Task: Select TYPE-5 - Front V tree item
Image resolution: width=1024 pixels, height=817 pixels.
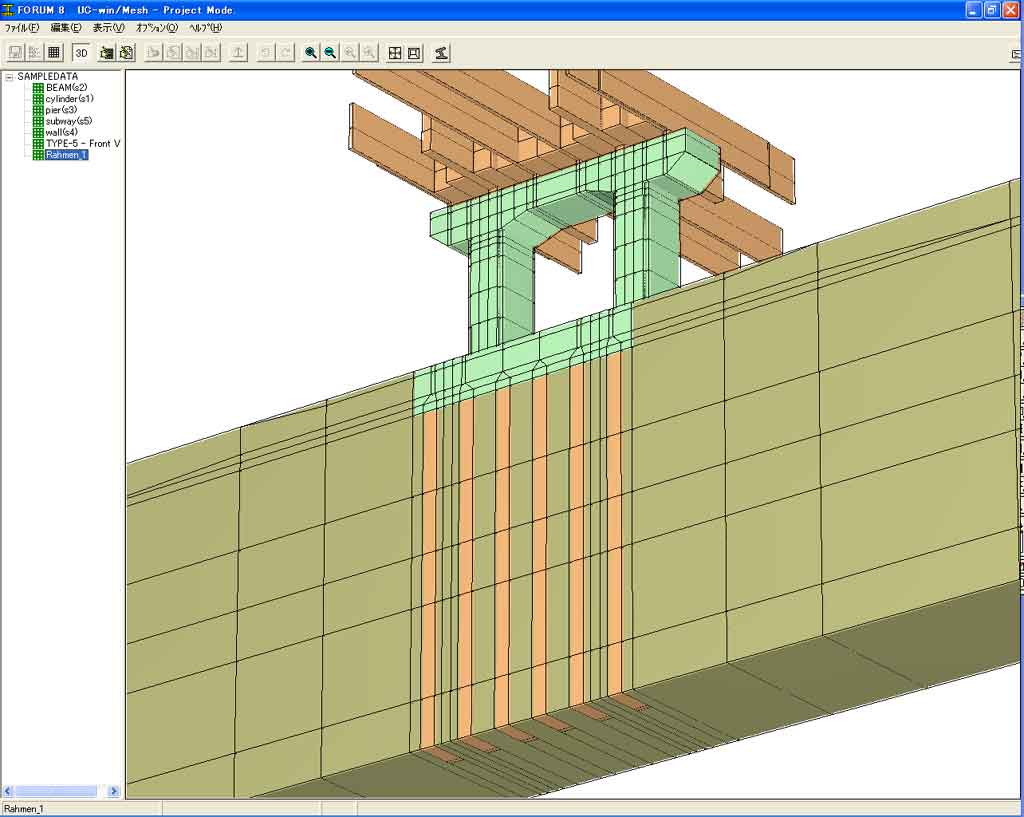Action: pyautogui.click(x=82, y=143)
